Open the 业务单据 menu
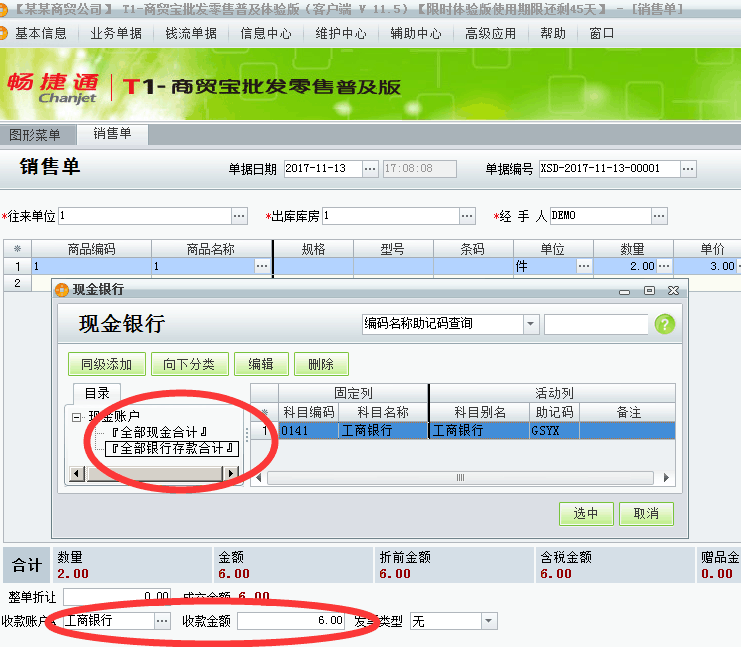The height and width of the screenshot is (647, 741). 116,34
